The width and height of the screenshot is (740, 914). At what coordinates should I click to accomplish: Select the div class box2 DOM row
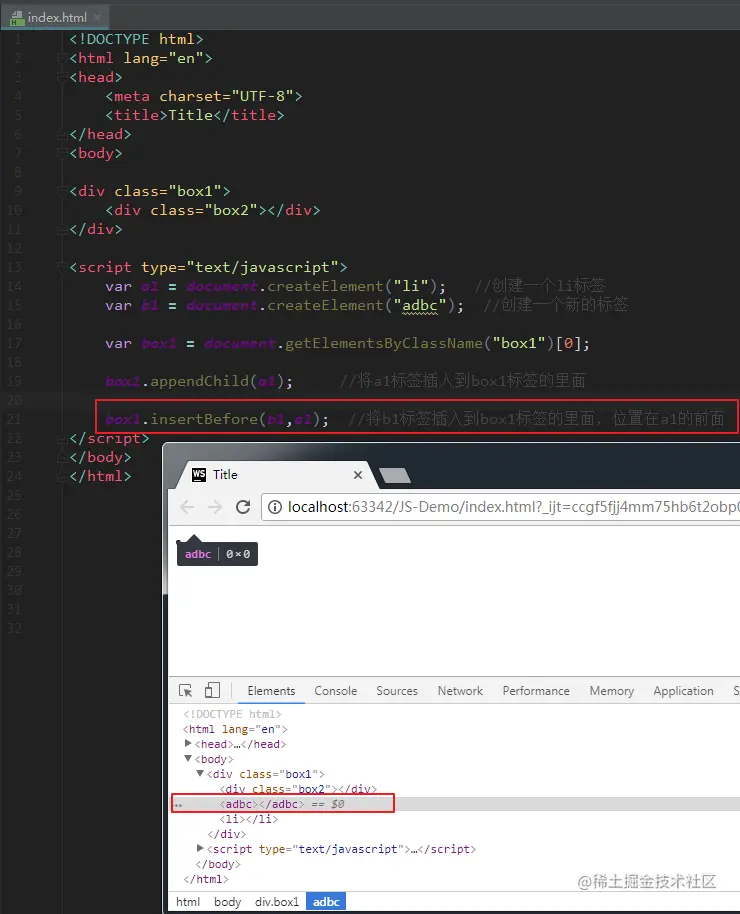[298, 789]
